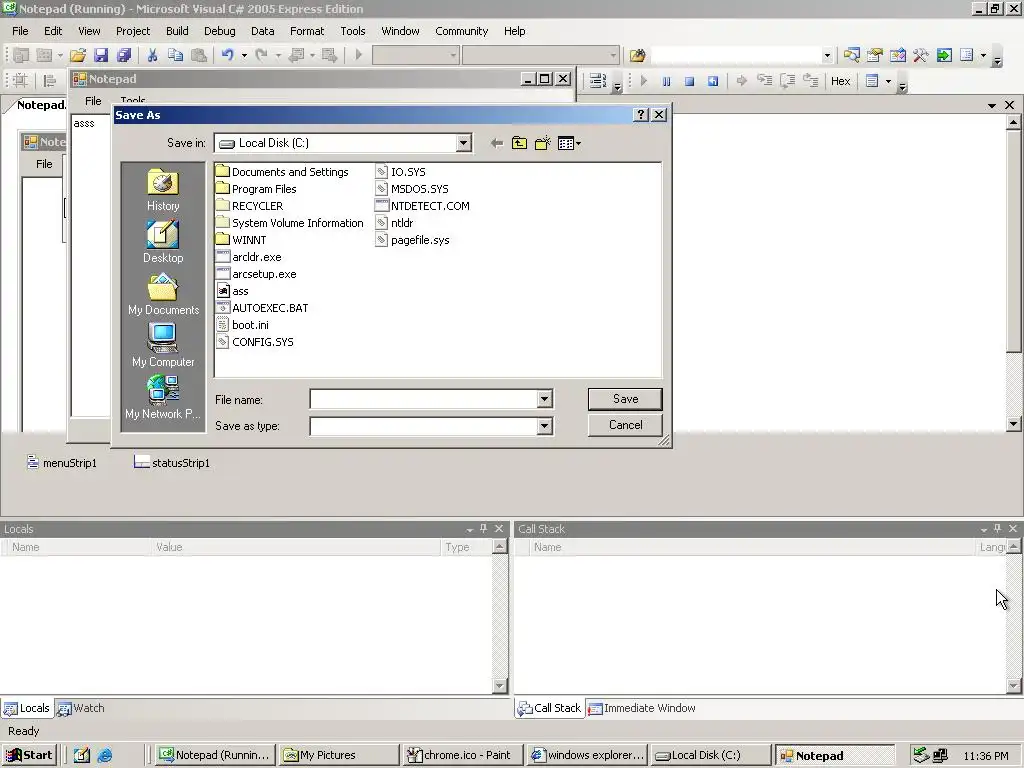Open the Windows Start button
Image resolution: width=1024 pixels, height=768 pixels.
29,755
